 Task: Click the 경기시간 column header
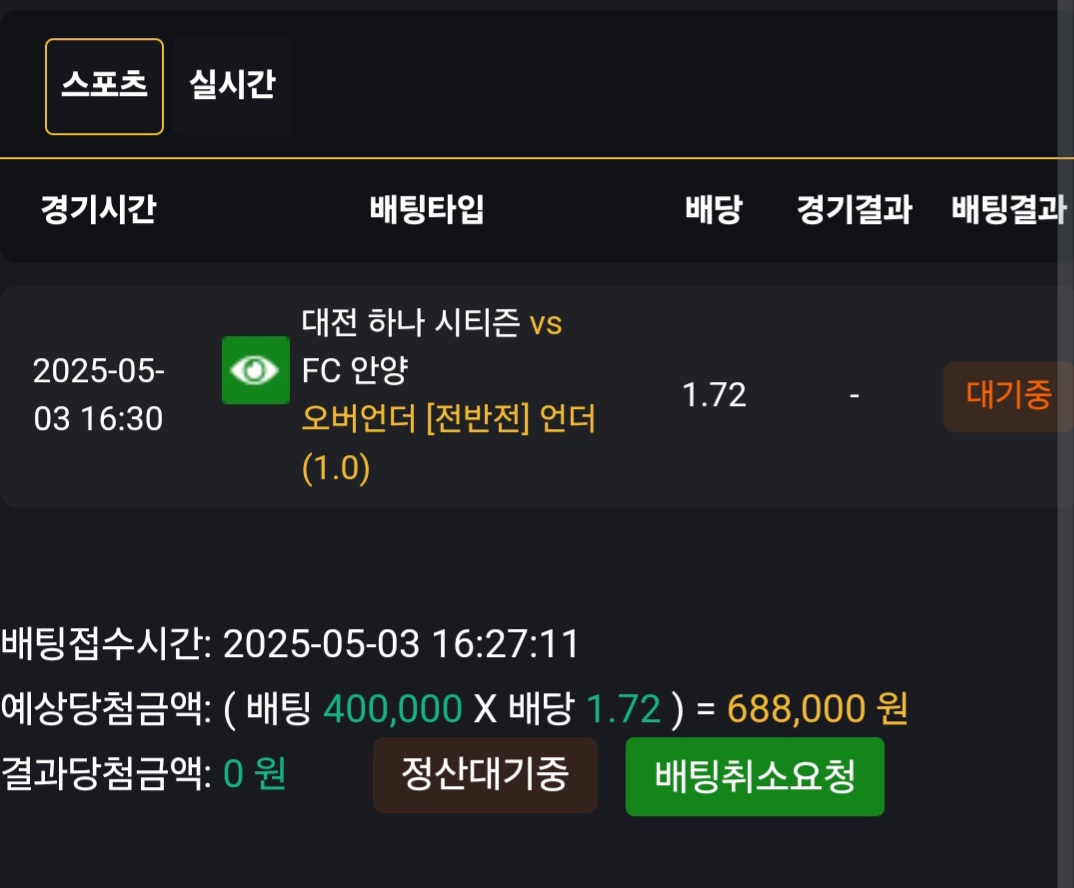click(99, 209)
